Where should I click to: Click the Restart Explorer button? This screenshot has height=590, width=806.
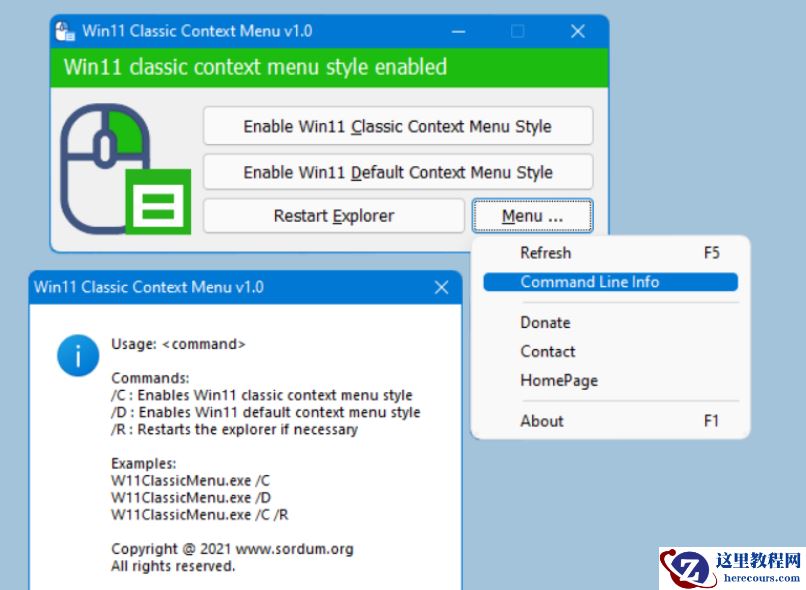click(334, 215)
